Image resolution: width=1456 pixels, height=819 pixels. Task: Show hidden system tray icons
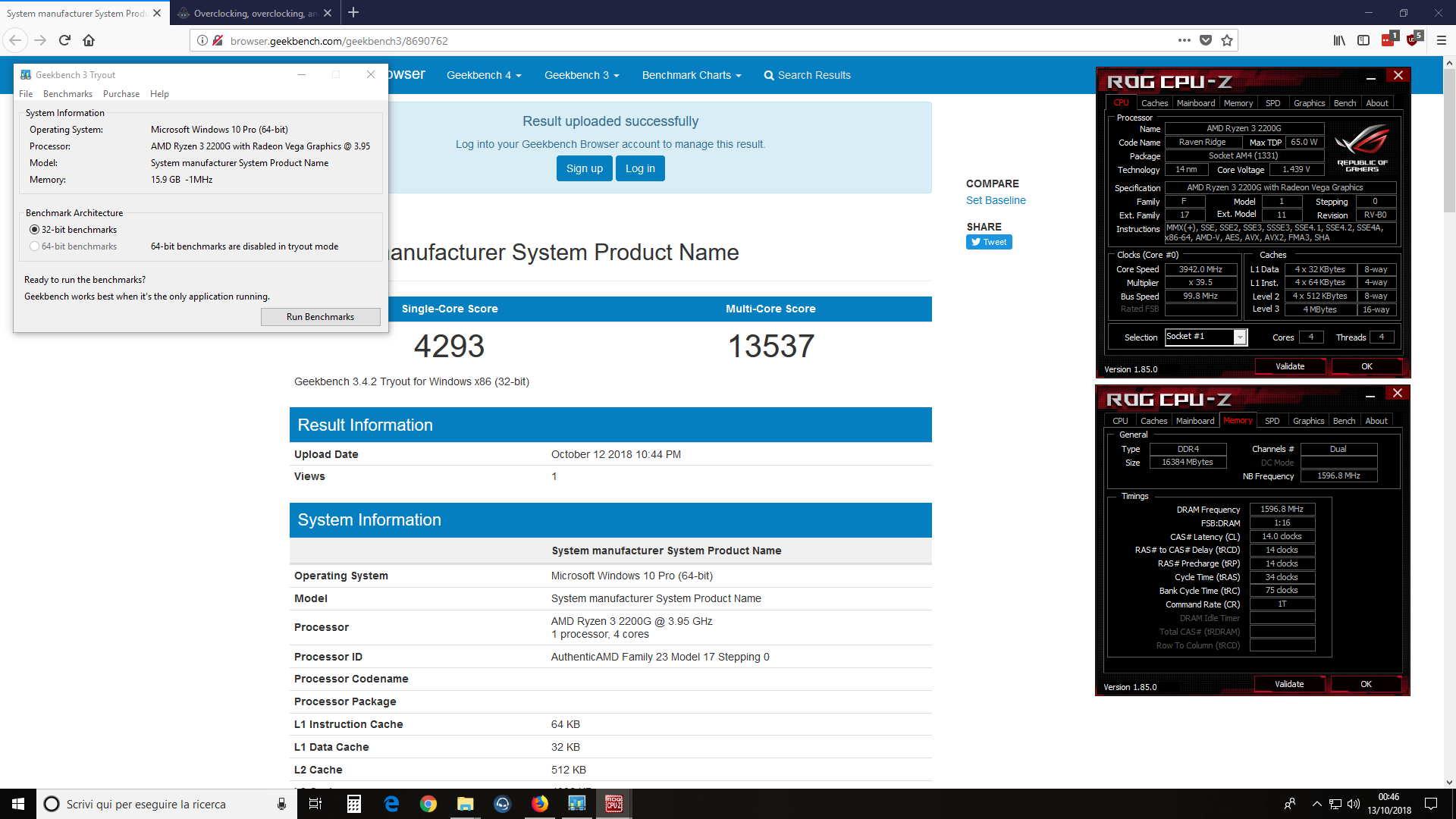[1316, 804]
